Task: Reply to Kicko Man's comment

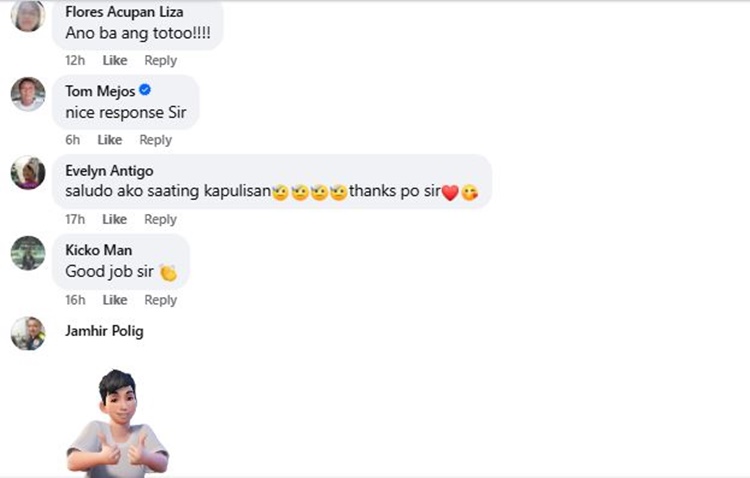Action: click(161, 300)
